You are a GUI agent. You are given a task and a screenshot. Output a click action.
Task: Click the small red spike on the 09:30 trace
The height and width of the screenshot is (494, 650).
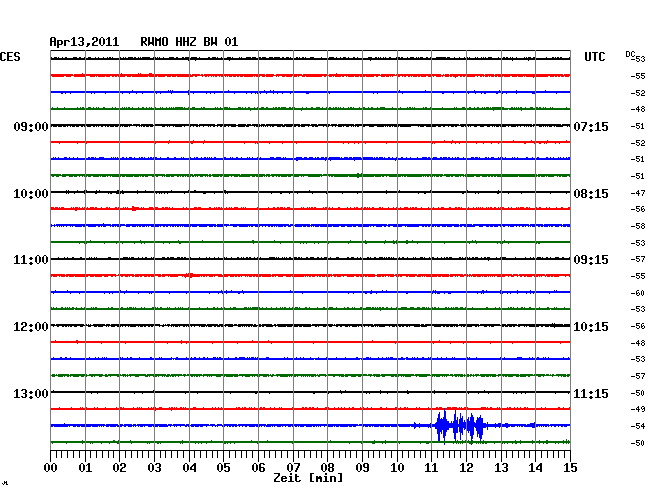pyautogui.click(x=189, y=275)
